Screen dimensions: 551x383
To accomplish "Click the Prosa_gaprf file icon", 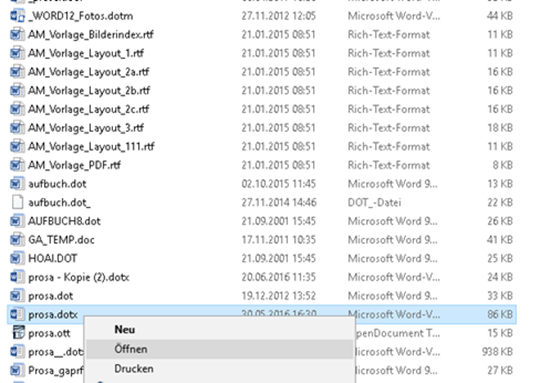I will tap(18, 370).
